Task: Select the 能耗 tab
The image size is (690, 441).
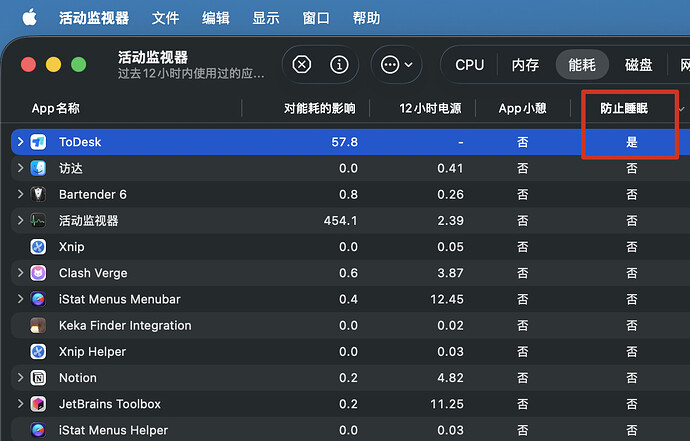Action: 582,65
